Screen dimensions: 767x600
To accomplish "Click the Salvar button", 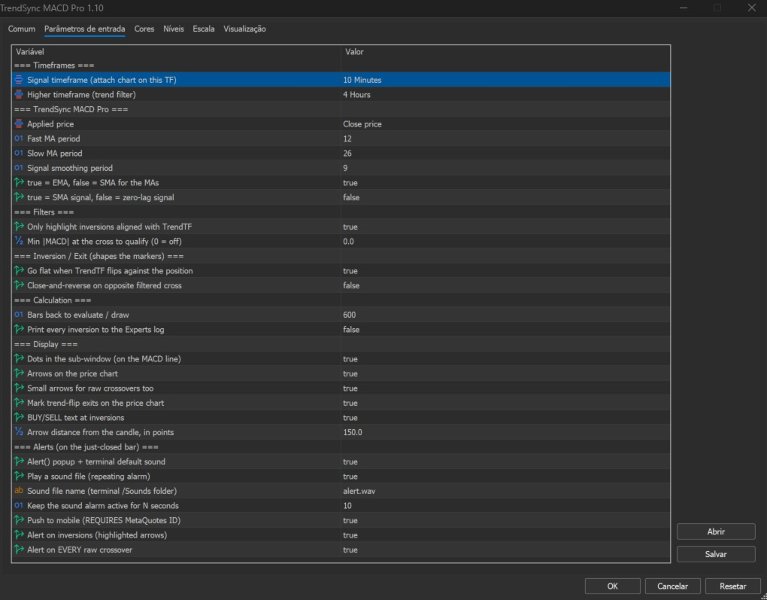I will coord(716,554).
